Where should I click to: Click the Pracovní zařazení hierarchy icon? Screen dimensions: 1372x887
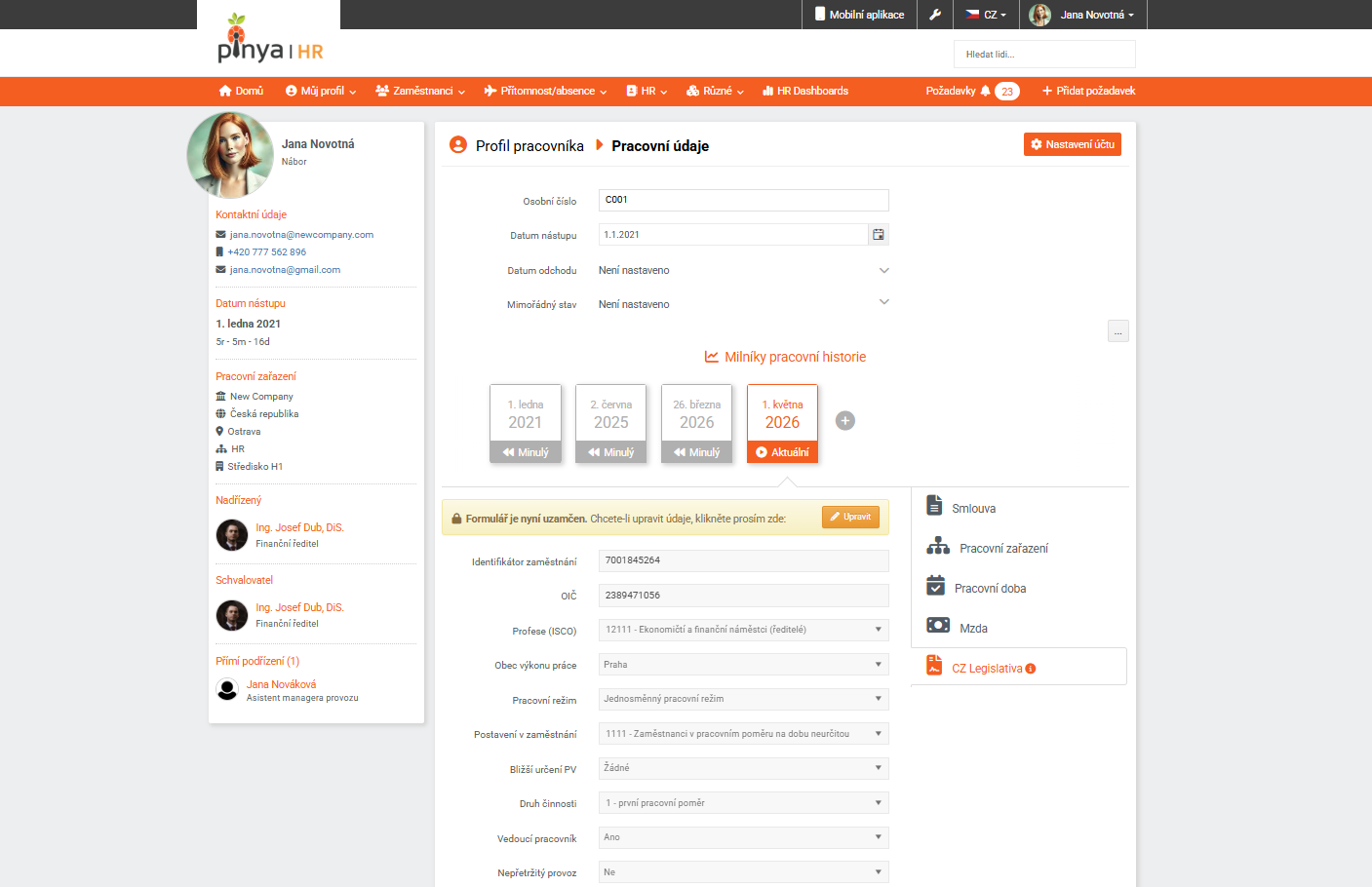(938, 546)
